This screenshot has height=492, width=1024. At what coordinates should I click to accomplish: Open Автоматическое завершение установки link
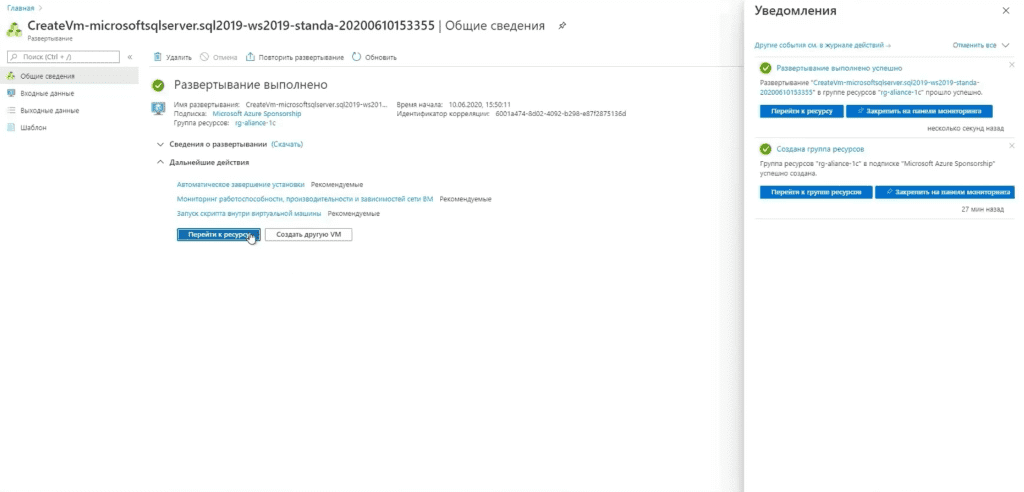pyautogui.click(x=240, y=184)
